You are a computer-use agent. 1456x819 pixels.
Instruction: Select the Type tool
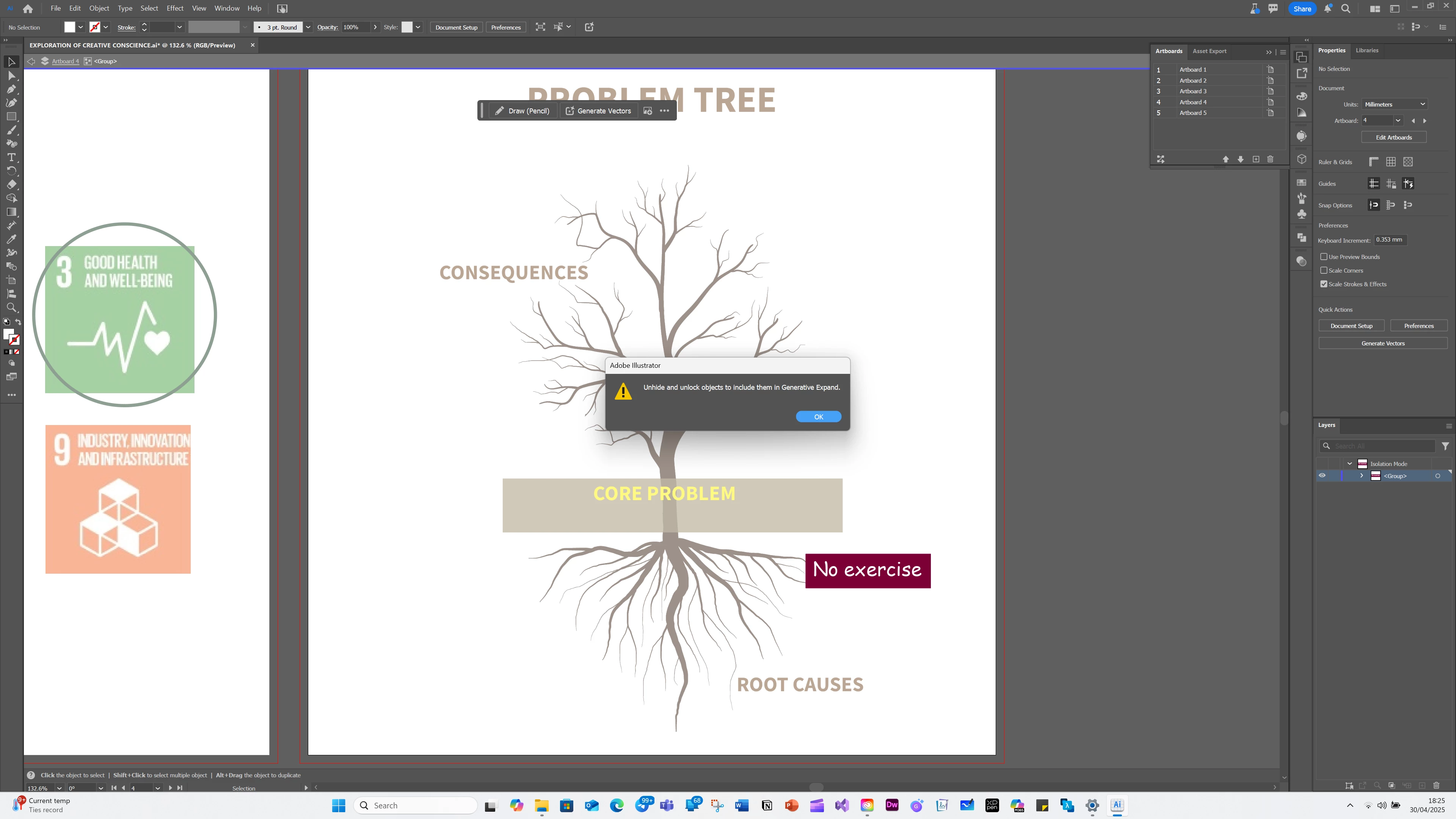11,157
